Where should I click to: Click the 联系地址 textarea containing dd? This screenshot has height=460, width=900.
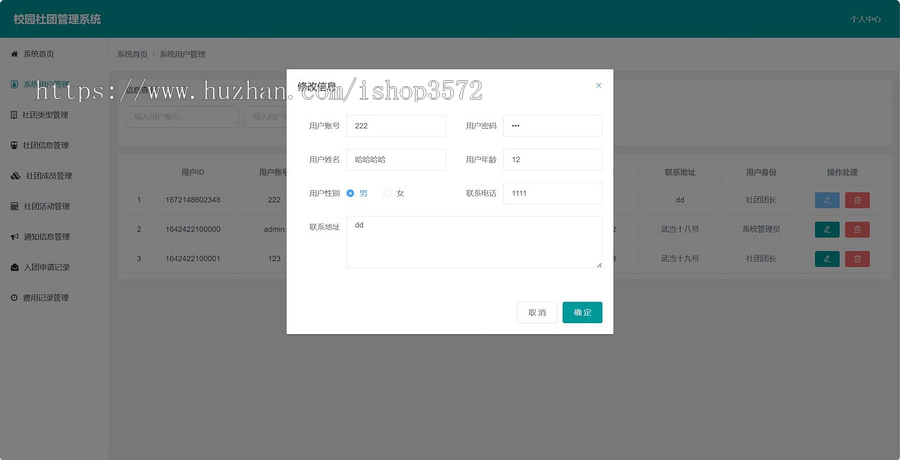point(474,242)
